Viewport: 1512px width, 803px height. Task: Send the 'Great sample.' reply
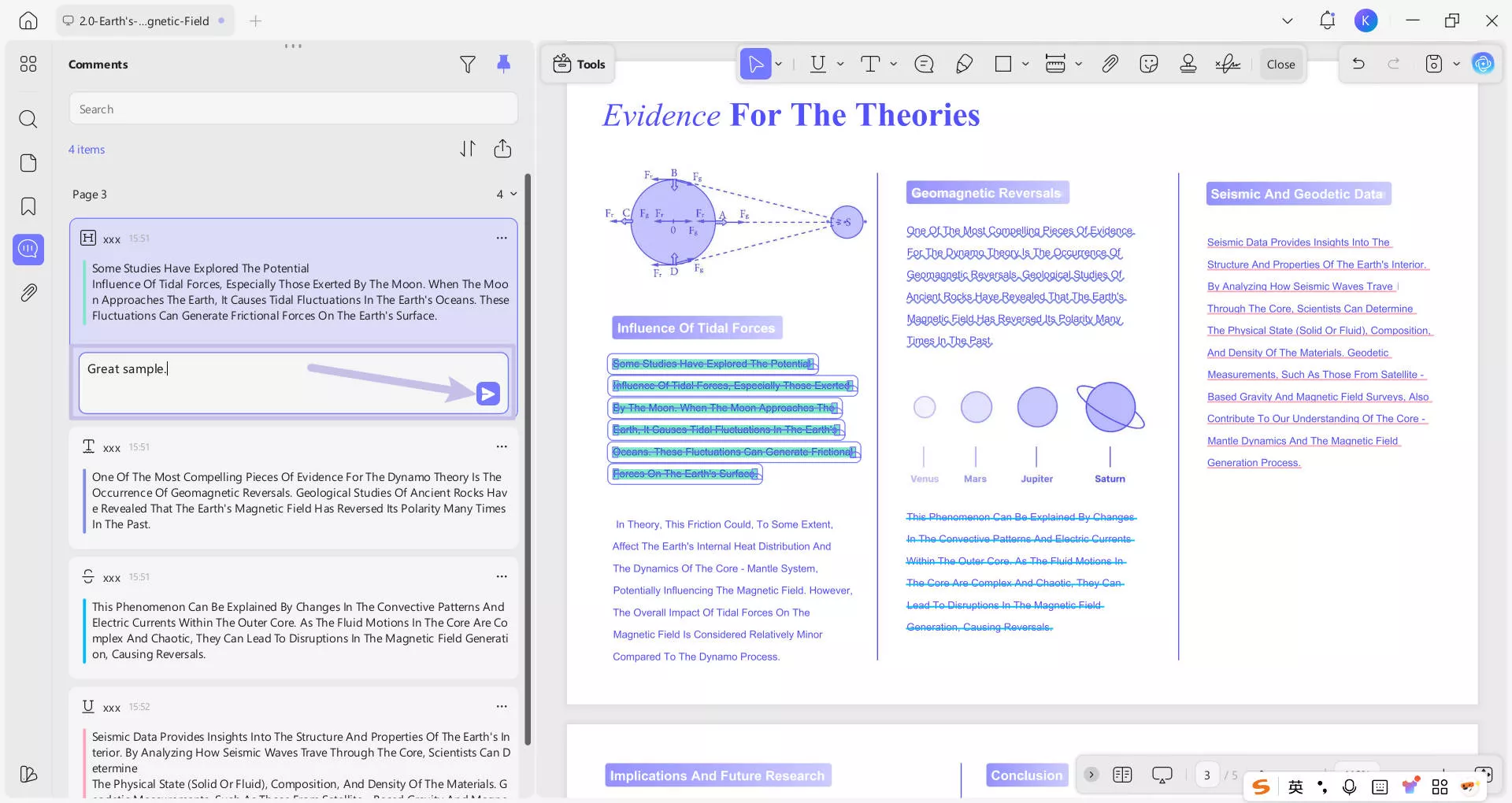pos(488,394)
